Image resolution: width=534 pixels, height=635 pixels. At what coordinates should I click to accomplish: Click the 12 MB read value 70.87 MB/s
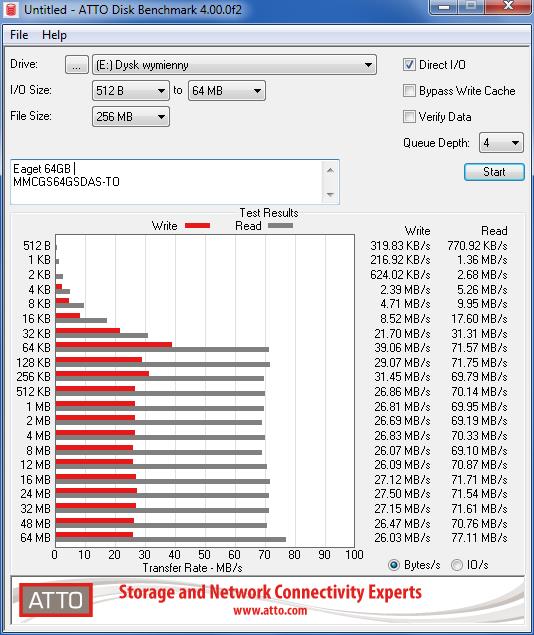point(479,465)
